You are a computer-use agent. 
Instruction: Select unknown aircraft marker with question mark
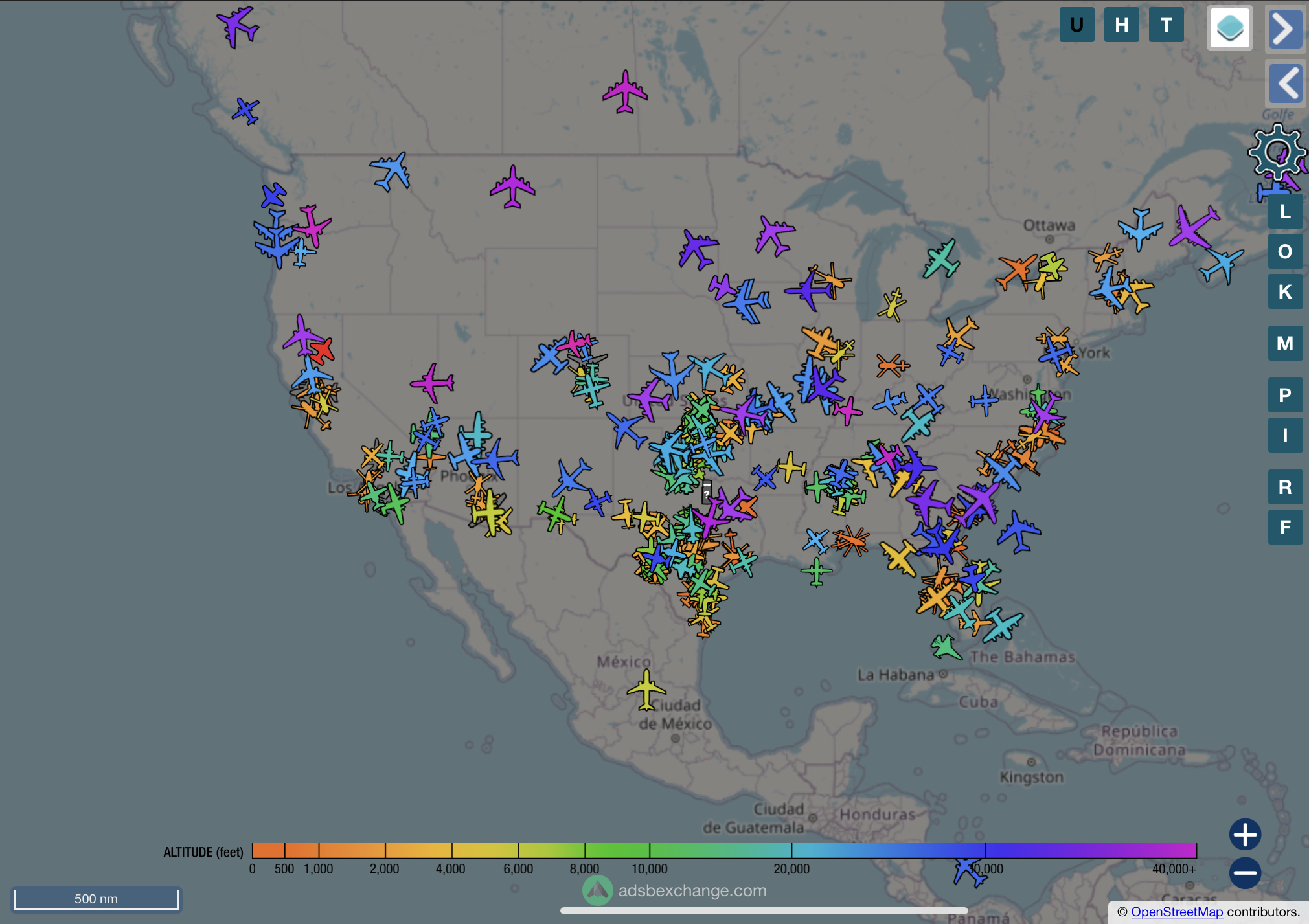[x=707, y=492]
